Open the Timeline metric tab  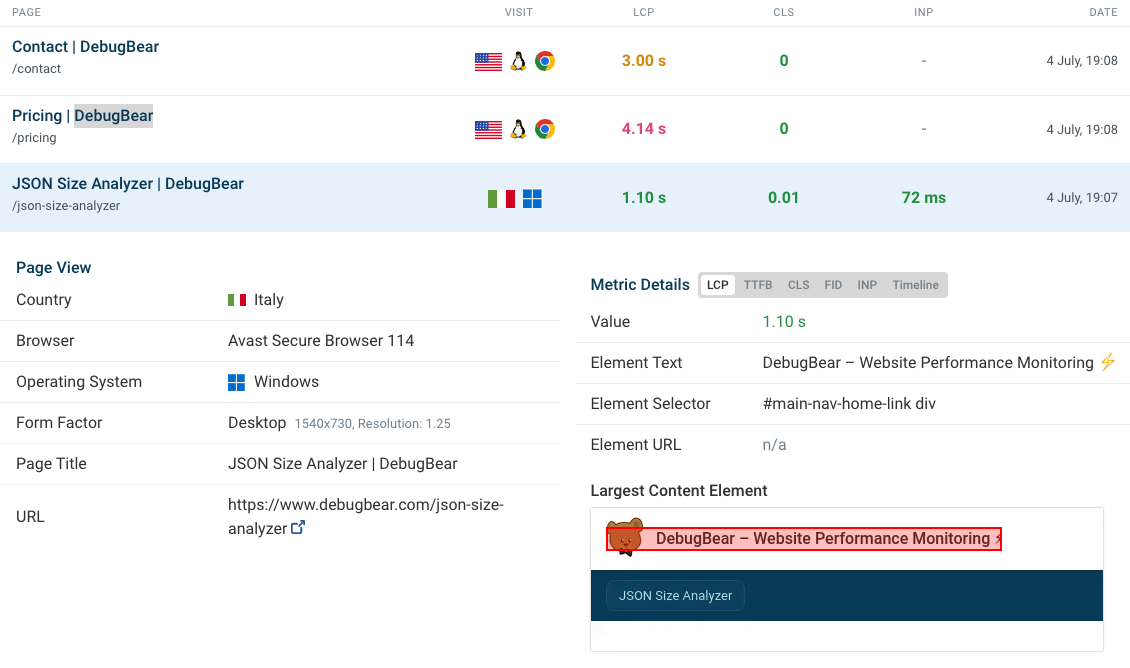[915, 285]
